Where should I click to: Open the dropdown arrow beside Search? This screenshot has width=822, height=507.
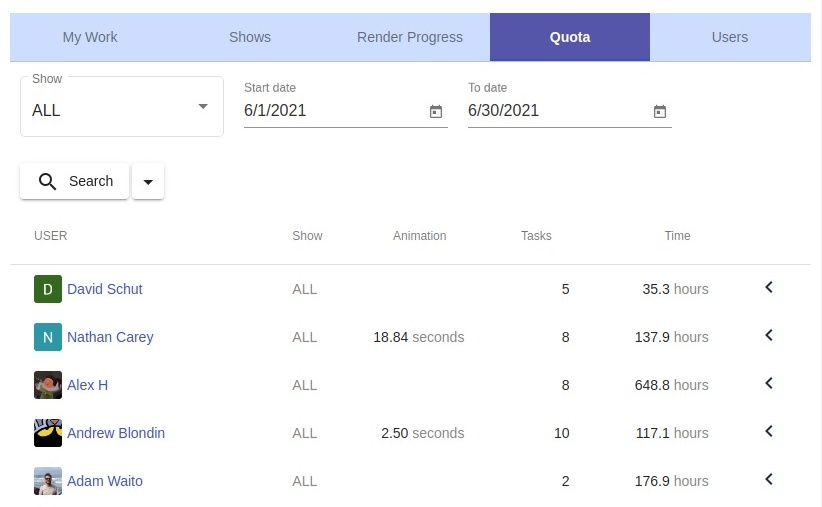(x=148, y=182)
